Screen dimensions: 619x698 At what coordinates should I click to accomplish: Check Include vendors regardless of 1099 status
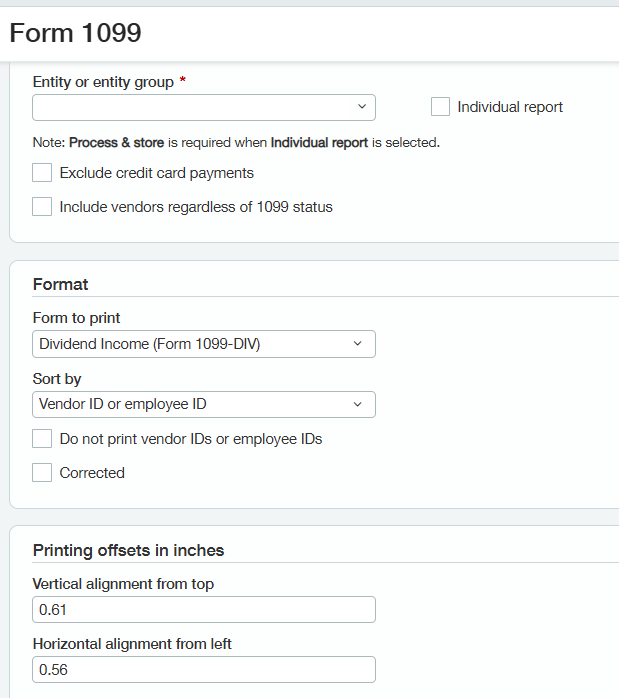[x=42, y=207]
